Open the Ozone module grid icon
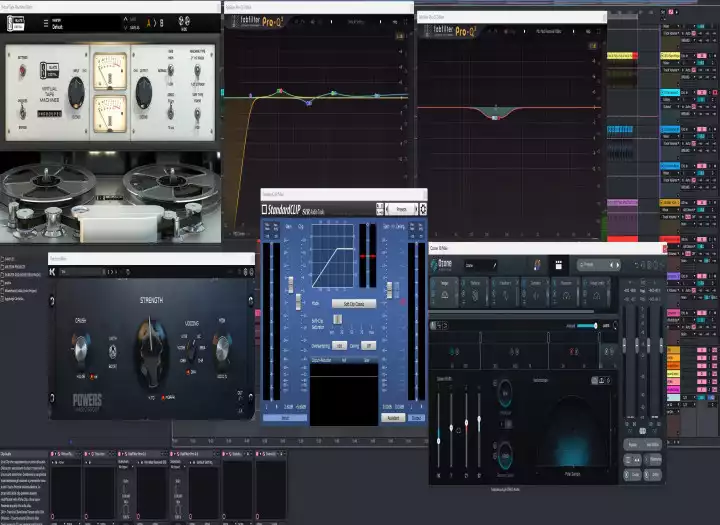This screenshot has height=525, width=720. click(x=558, y=265)
